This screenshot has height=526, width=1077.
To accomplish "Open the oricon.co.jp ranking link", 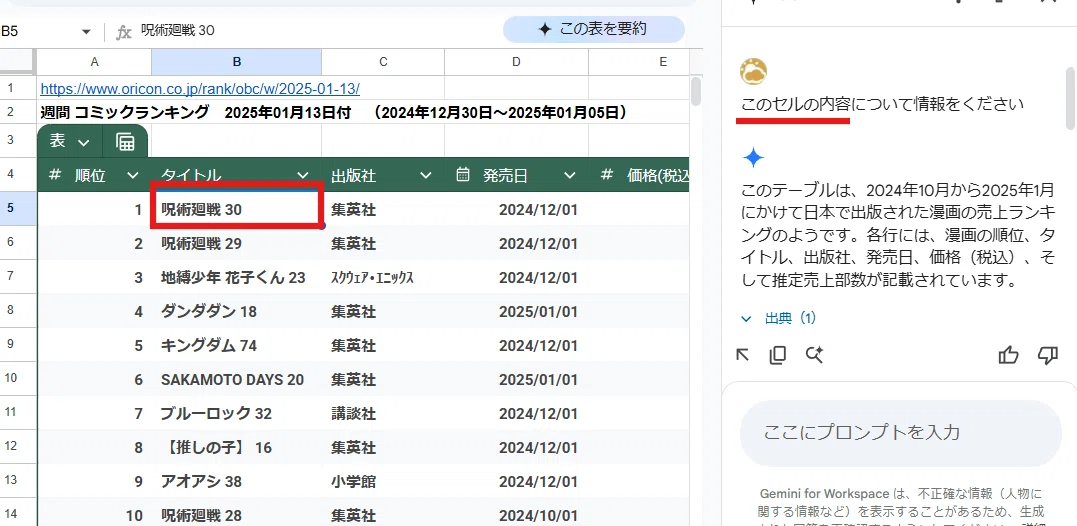I will point(200,89).
